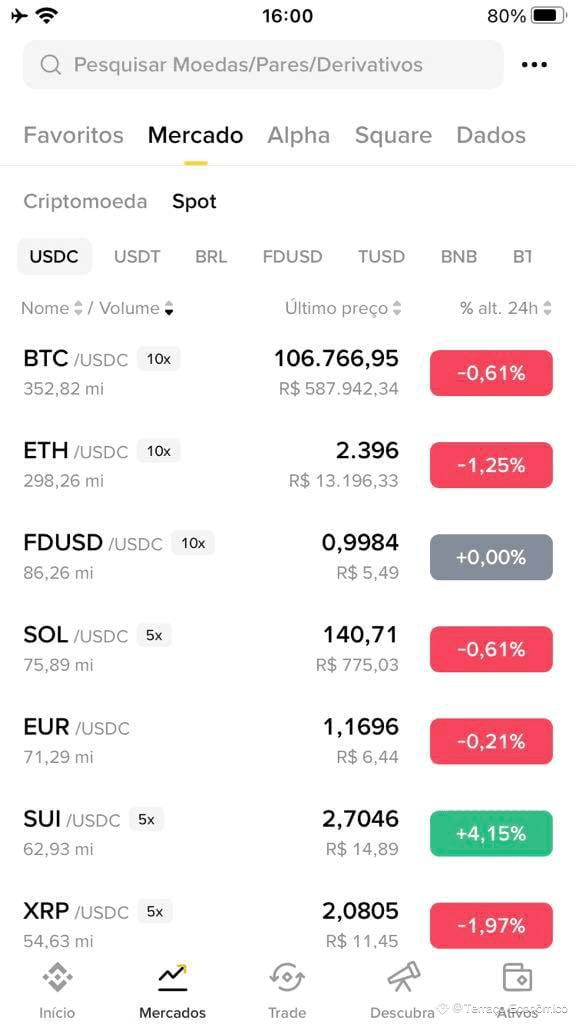This screenshot has width=576, height=1024.
Task: Open the Trade swap icon
Action: [x=287, y=978]
